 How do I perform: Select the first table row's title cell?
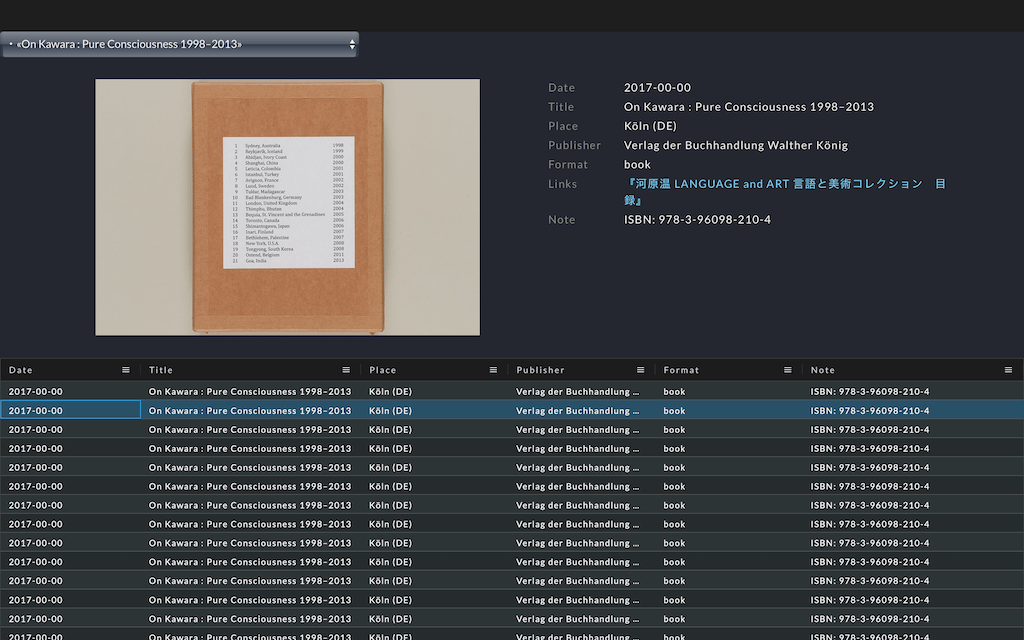pyautogui.click(x=250, y=391)
